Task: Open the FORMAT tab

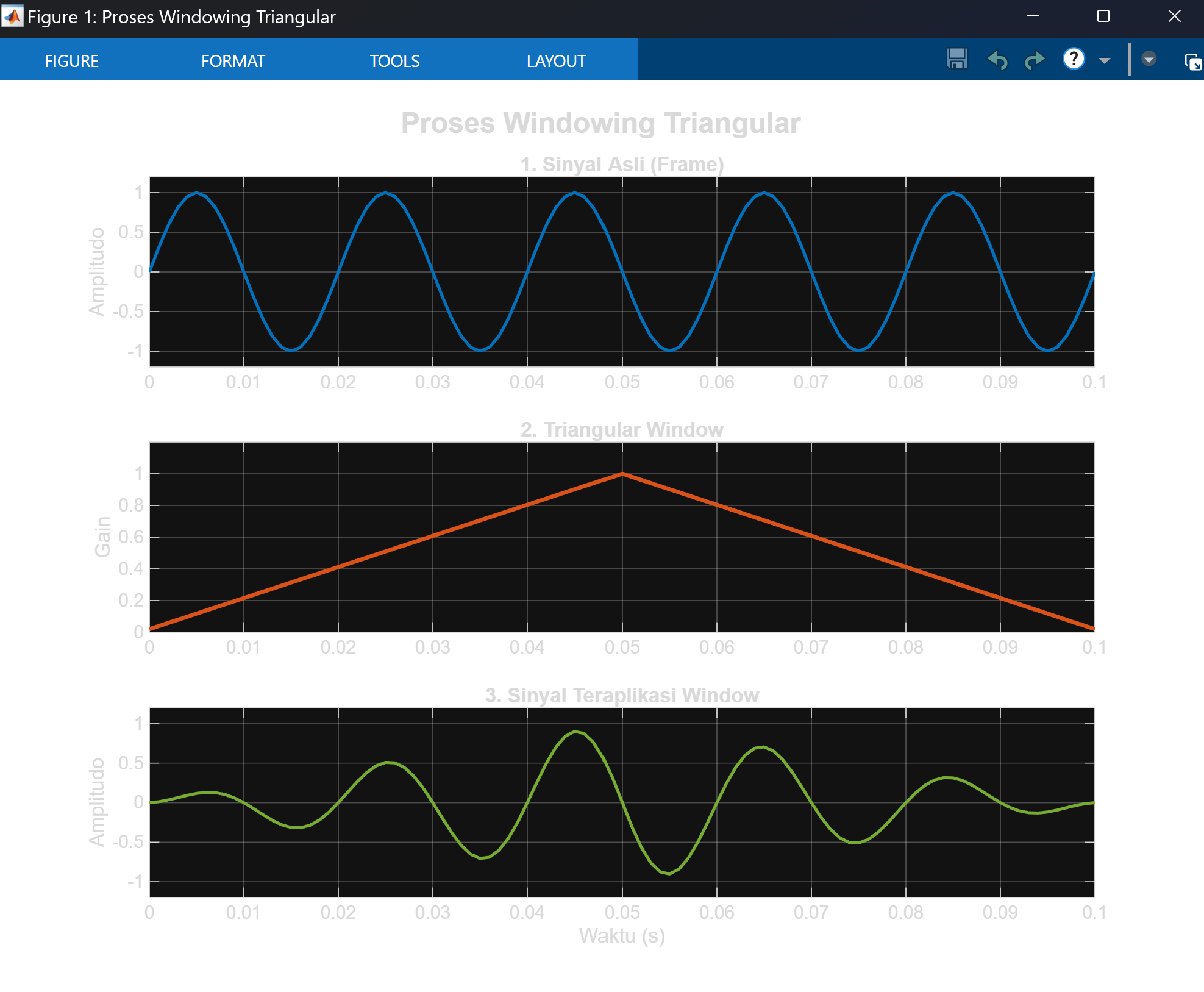Action: click(x=233, y=61)
